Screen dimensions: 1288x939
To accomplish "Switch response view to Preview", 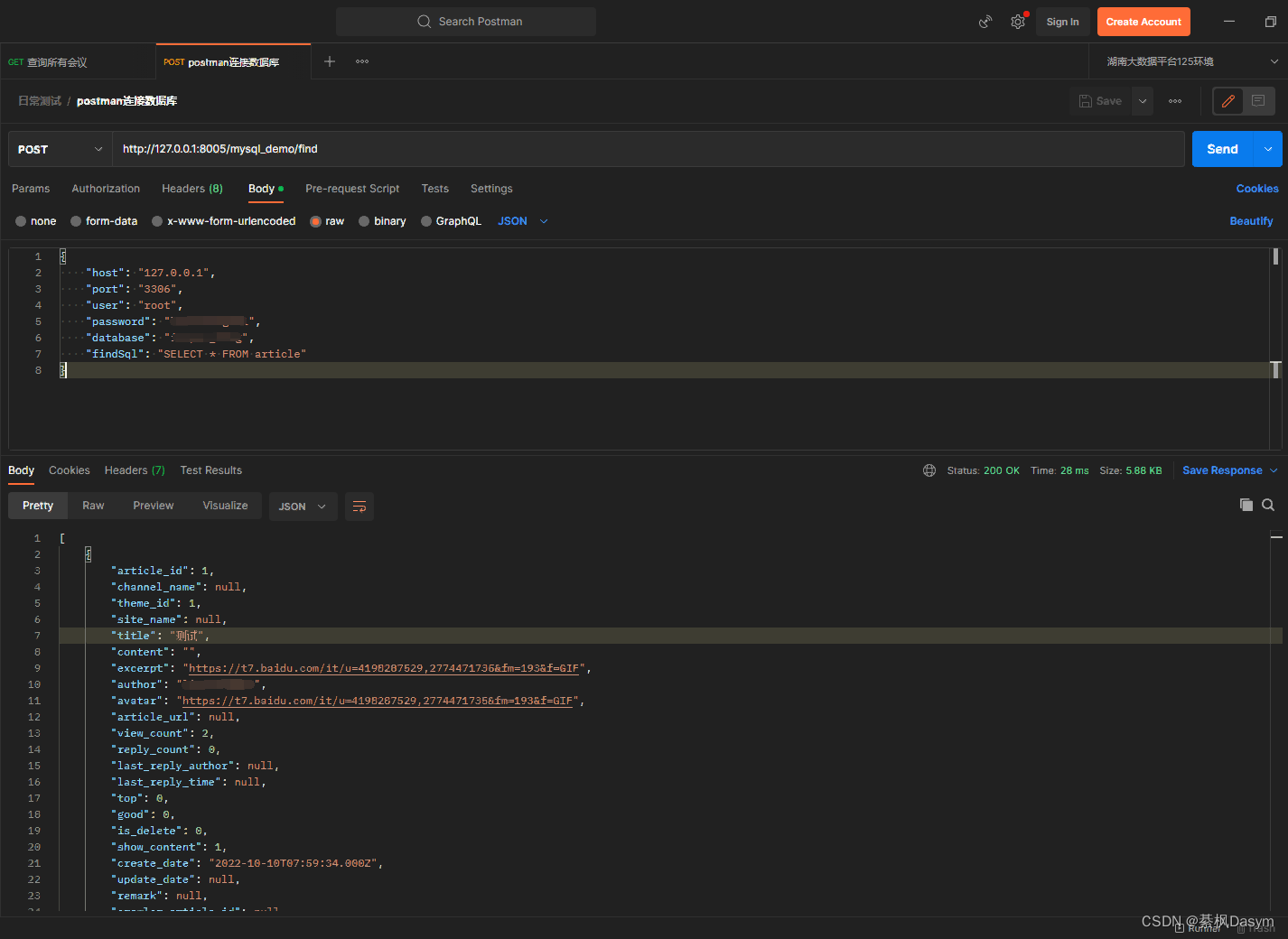I will pyautogui.click(x=154, y=506).
